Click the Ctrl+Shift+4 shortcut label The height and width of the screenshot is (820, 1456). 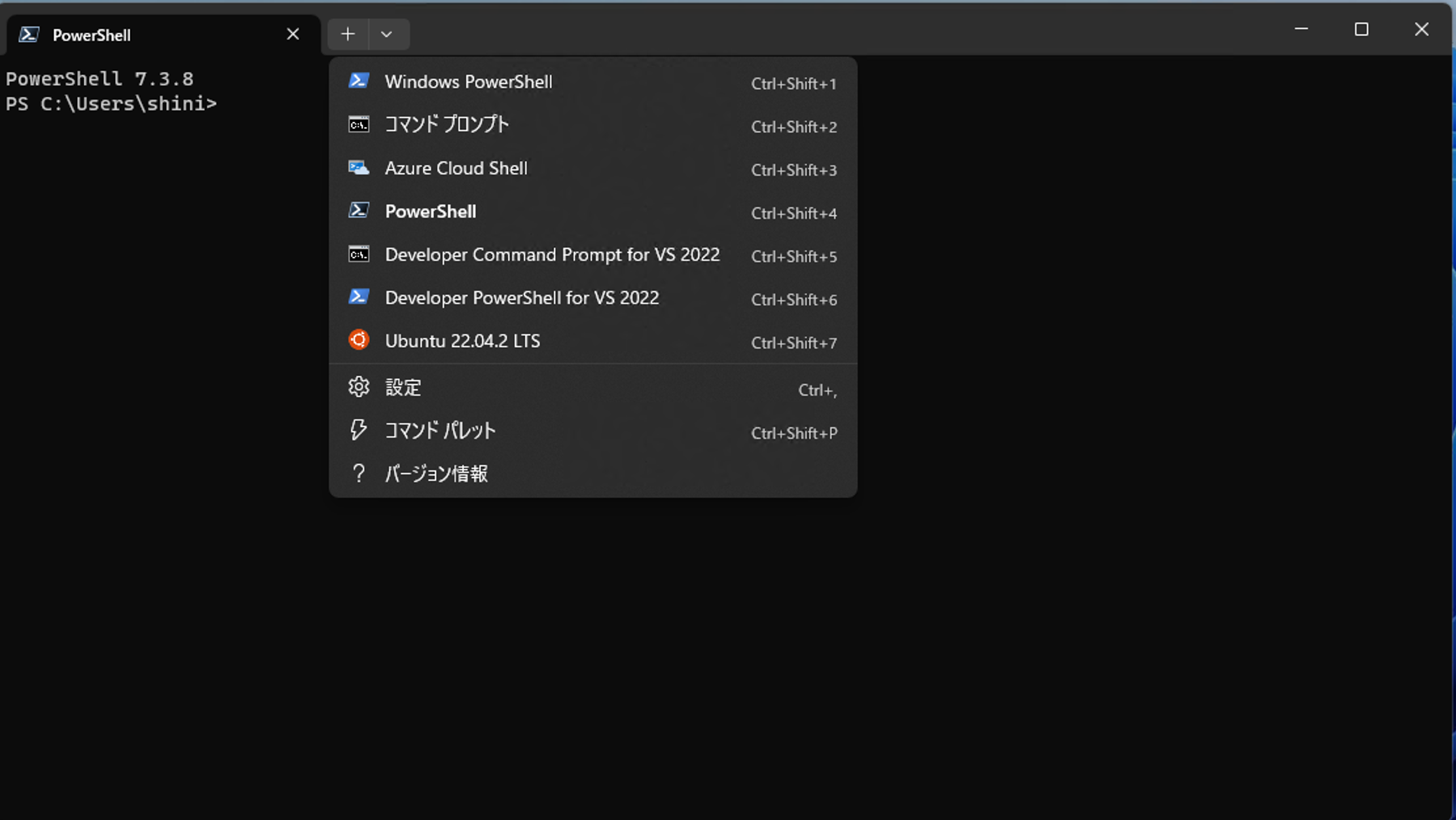[x=793, y=214]
